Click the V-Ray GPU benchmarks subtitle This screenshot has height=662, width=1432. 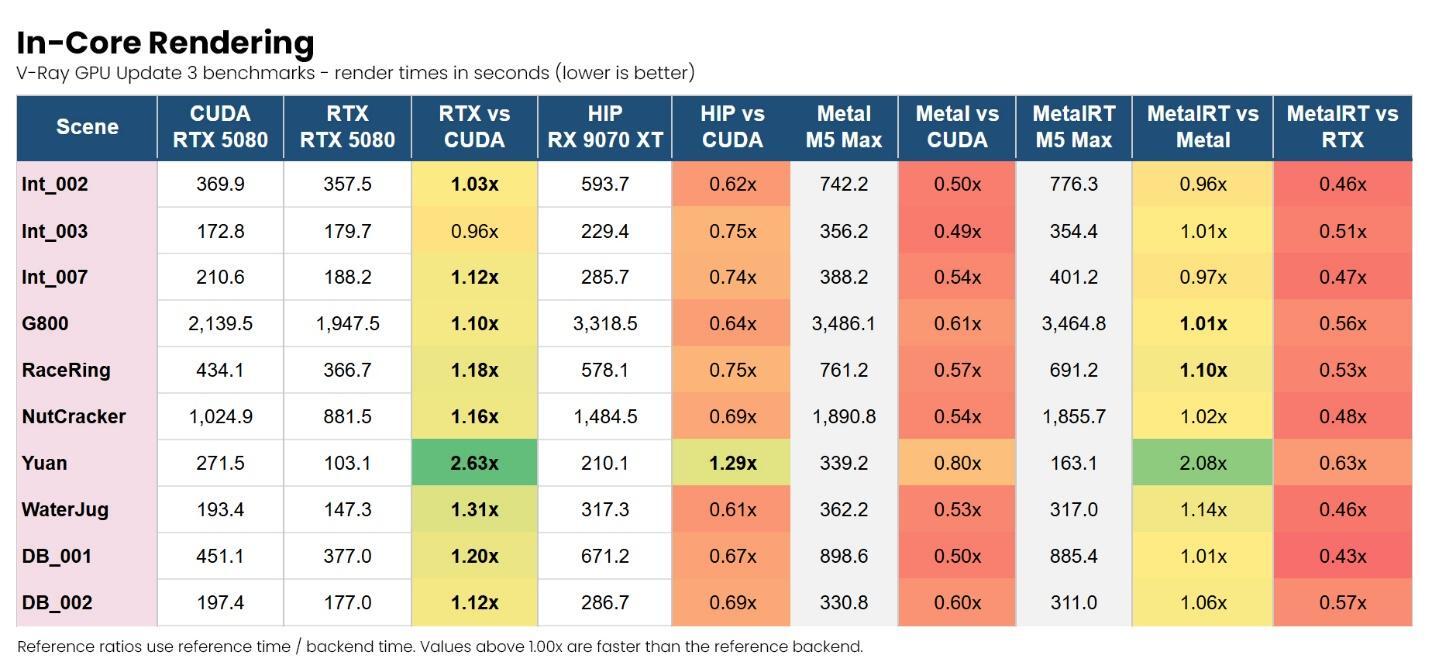355,73
